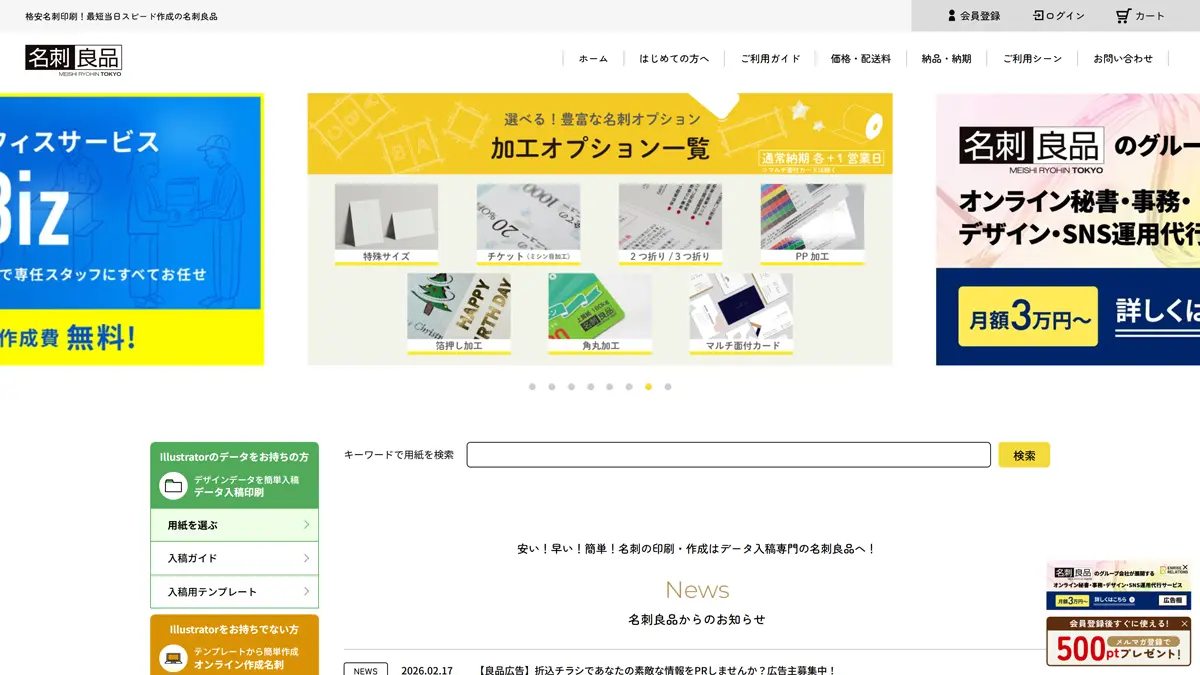Select the last carousel pagination dot
The height and width of the screenshot is (675, 1200).
(668, 387)
